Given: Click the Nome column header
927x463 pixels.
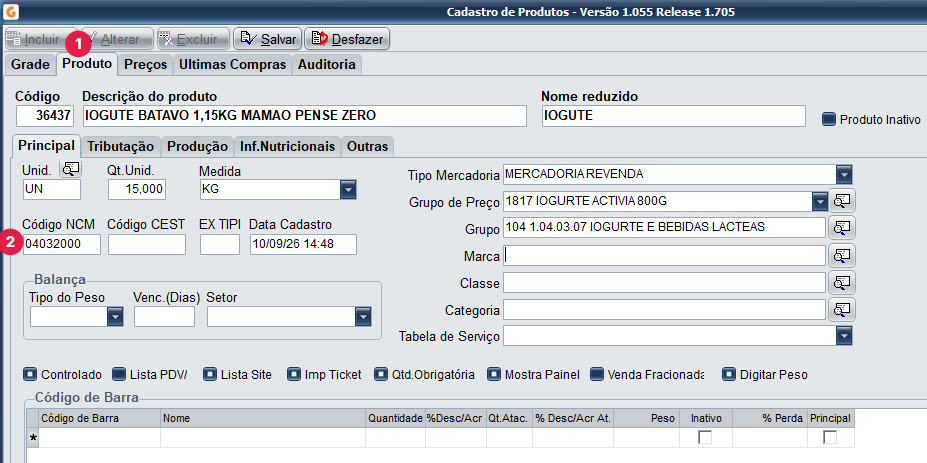Looking at the screenshot, I should [x=263, y=418].
